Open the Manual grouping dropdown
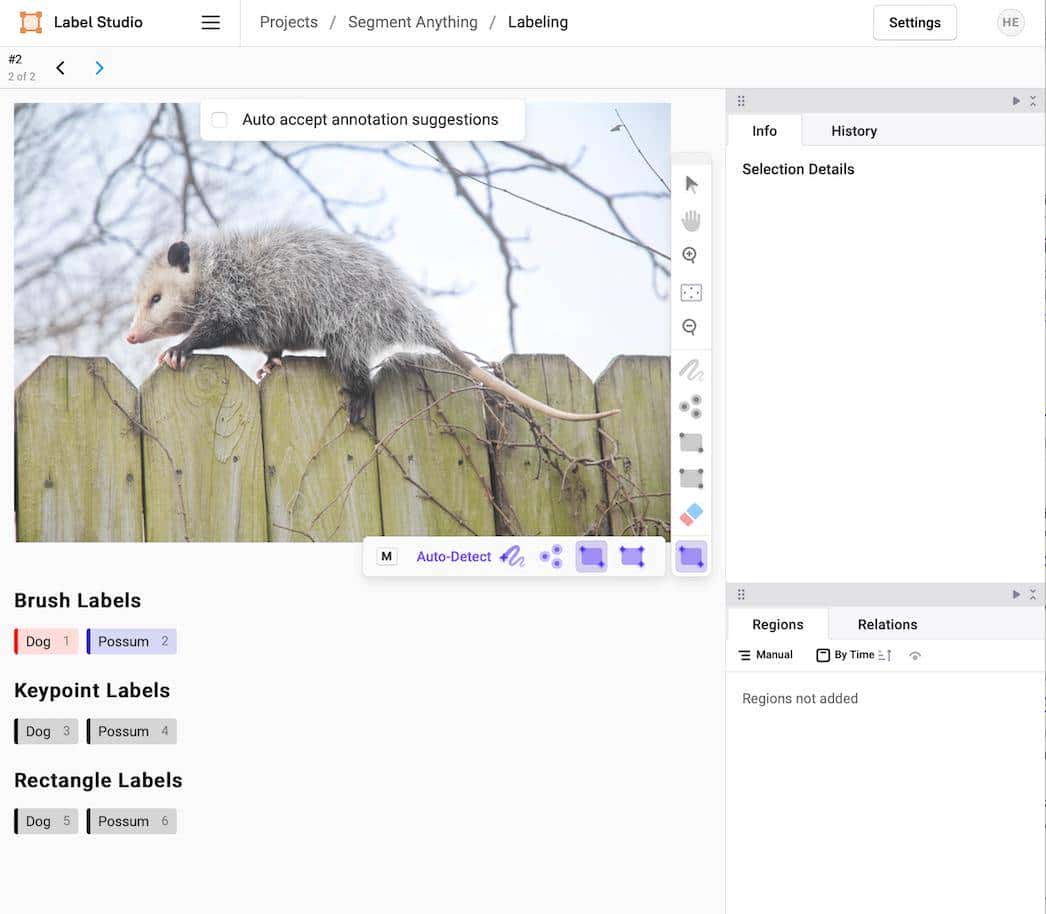The height and width of the screenshot is (914, 1046). pos(765,655)
